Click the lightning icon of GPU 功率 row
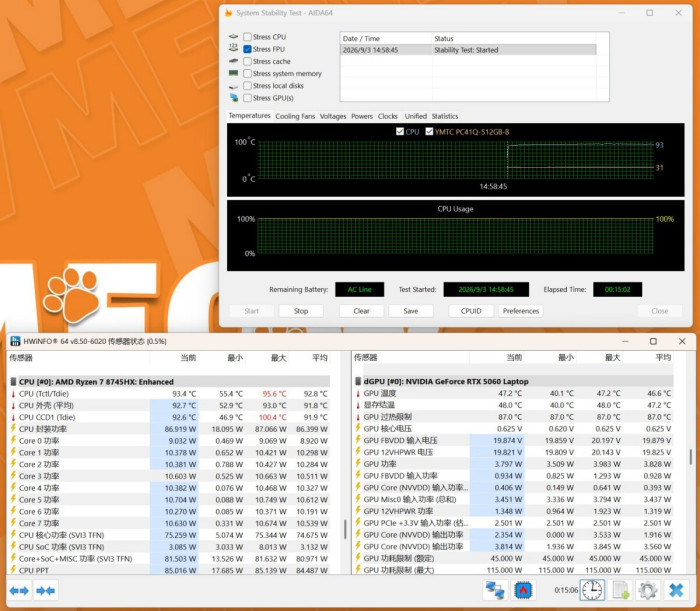 click(x=358, y=463)
